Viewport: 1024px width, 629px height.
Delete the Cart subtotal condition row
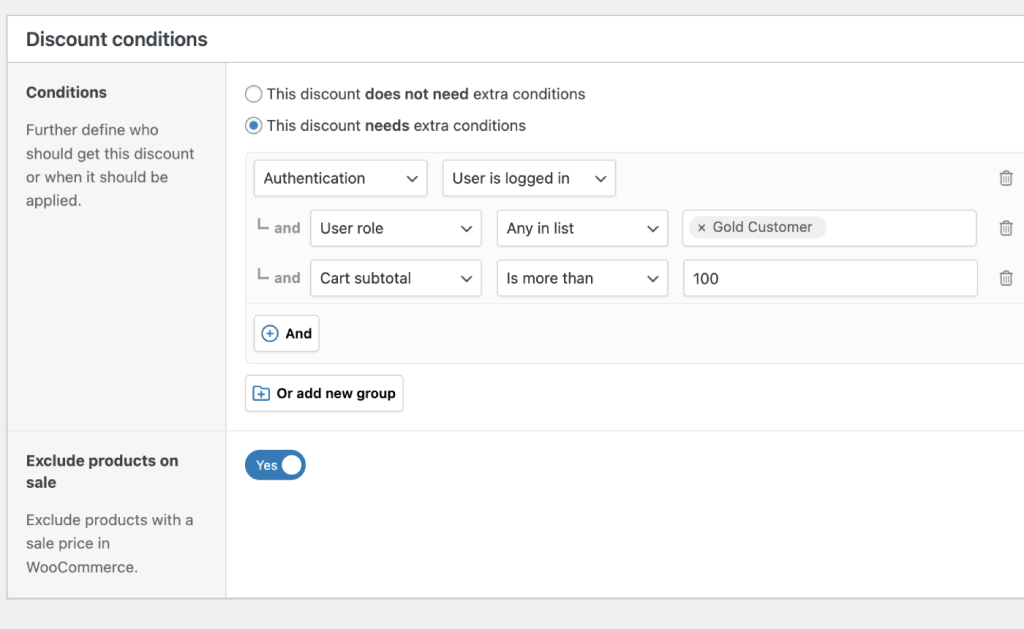[1006, 278]
